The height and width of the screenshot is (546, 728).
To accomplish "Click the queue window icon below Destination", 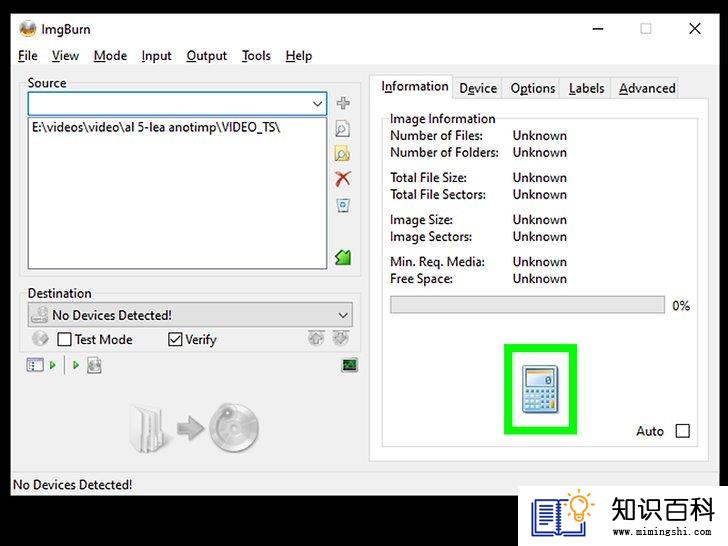I will pos(35,365).
